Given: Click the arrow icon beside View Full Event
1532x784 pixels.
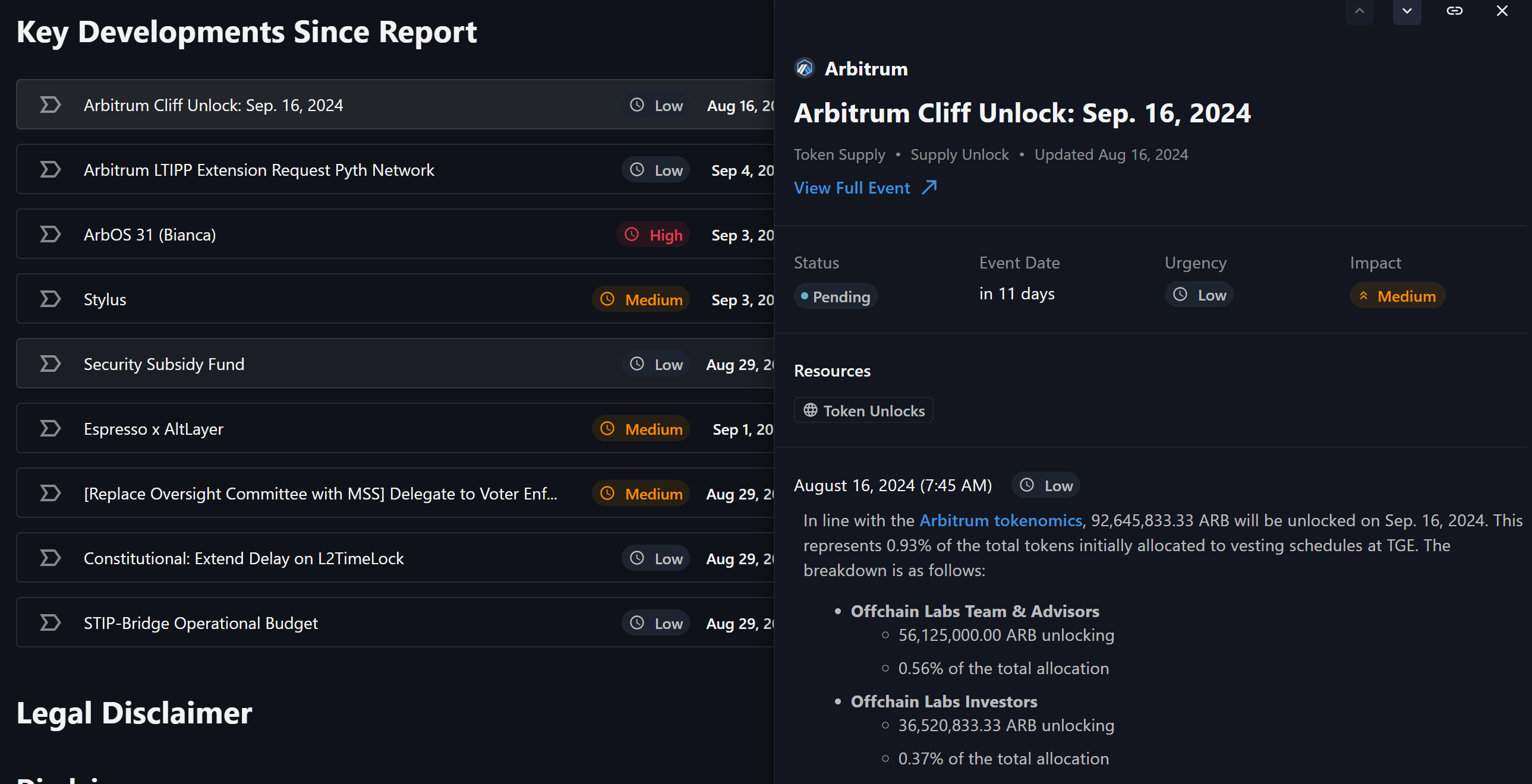Looking at the screenshot, I should (929, 188).
